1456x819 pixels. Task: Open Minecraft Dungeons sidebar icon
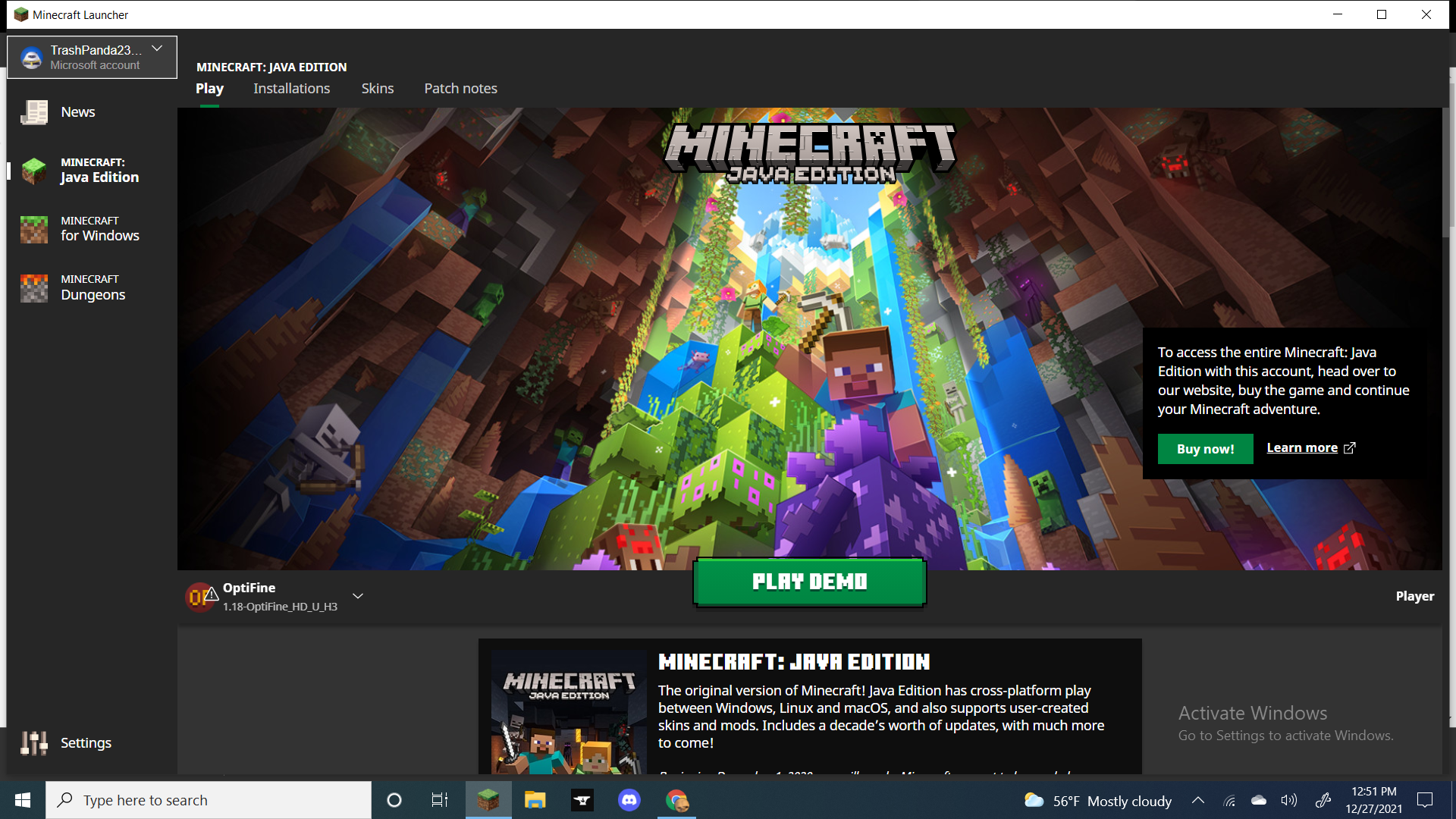(x=34, y=288)
